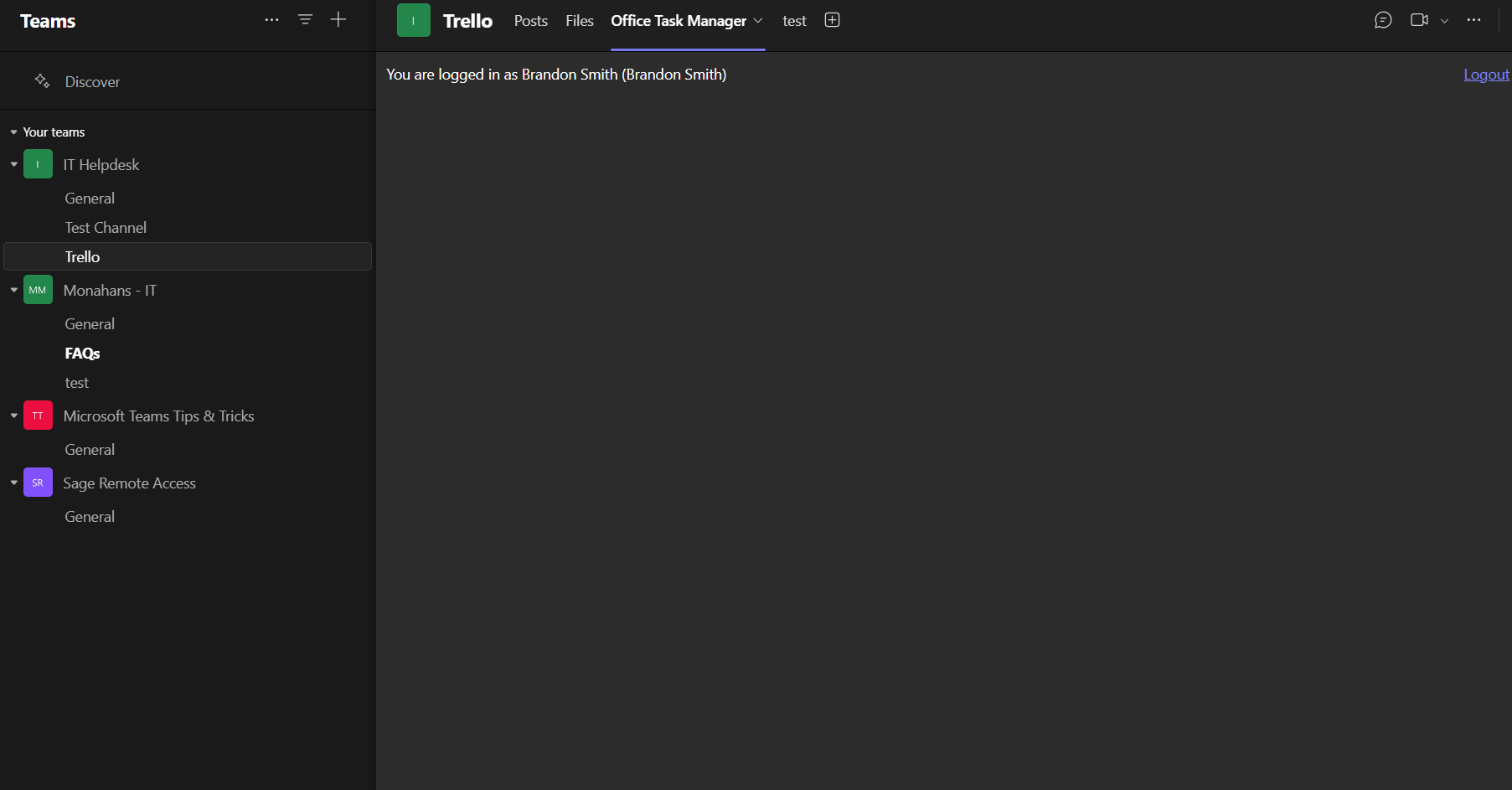
Task: Open the channel conversation chat icon
Action: [x=1383, y=20]
